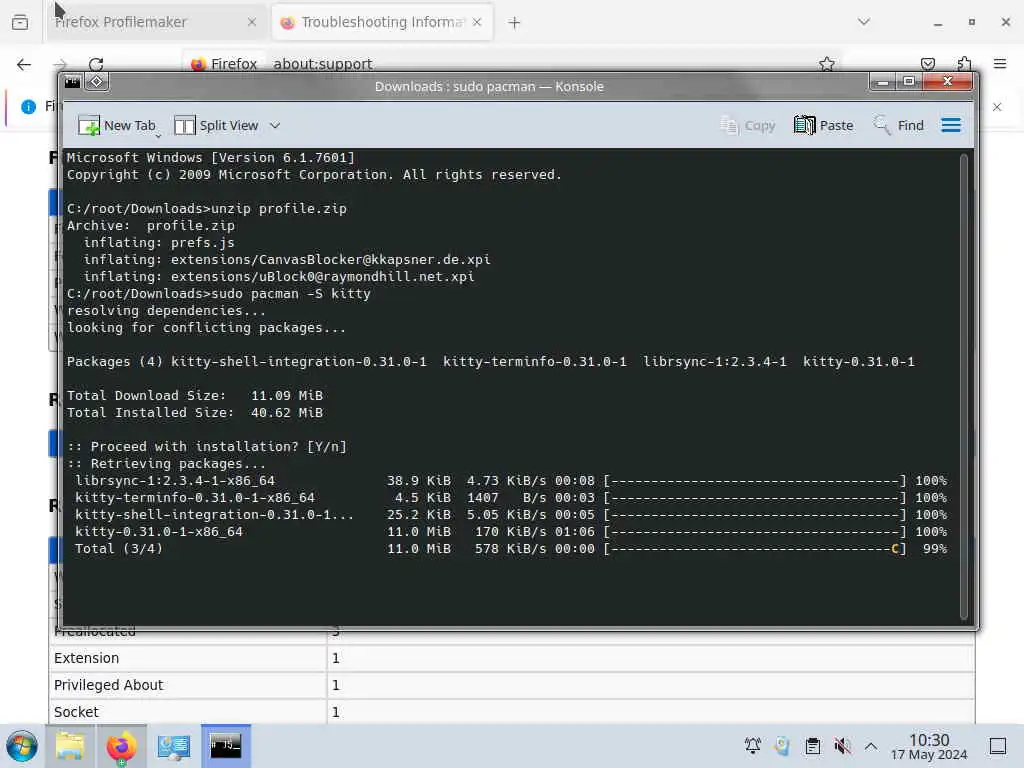Screen dimensions: 1024x768
Task: Reload the about:support page
Action: (96, 64)
